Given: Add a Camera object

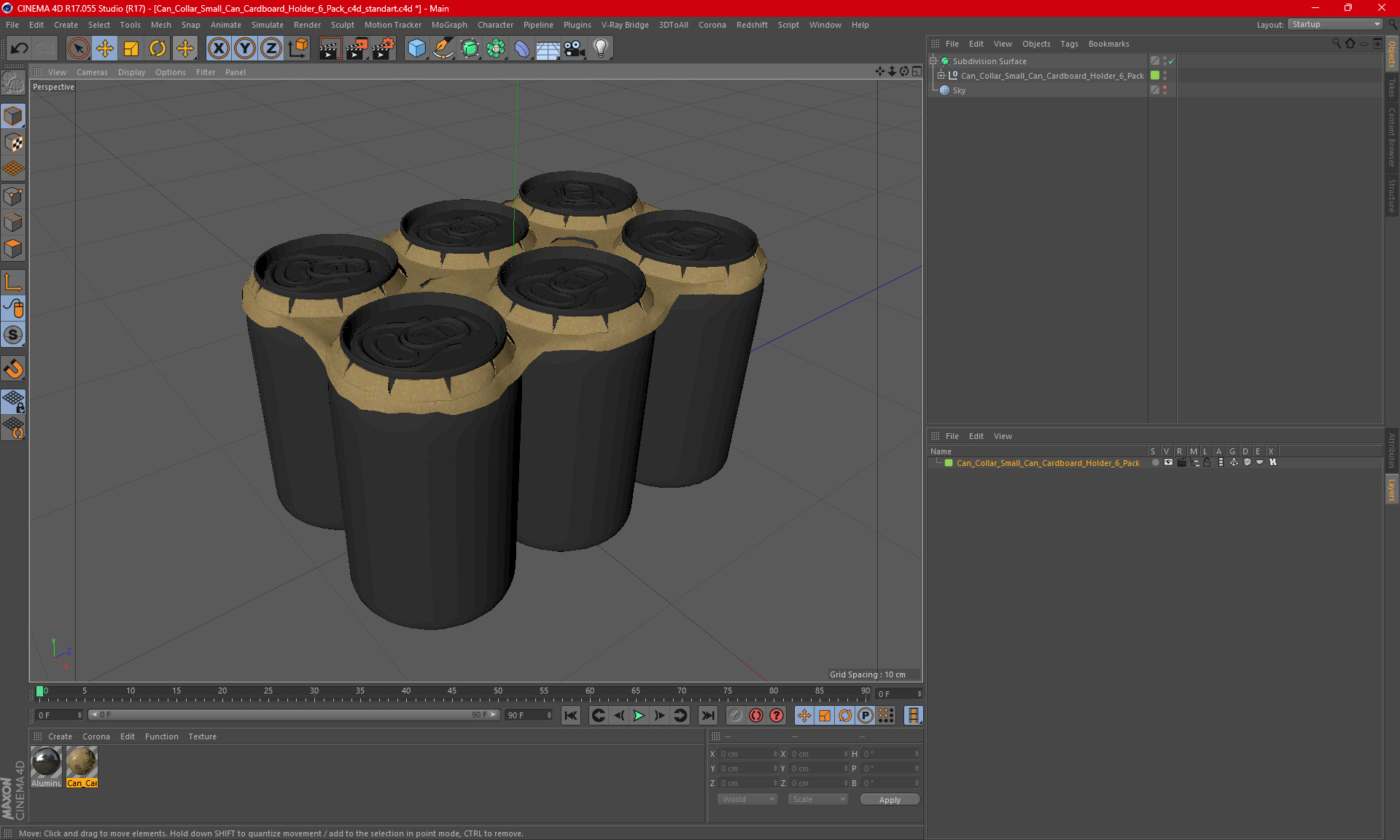Looking at the screenshot, I should 575,49.
